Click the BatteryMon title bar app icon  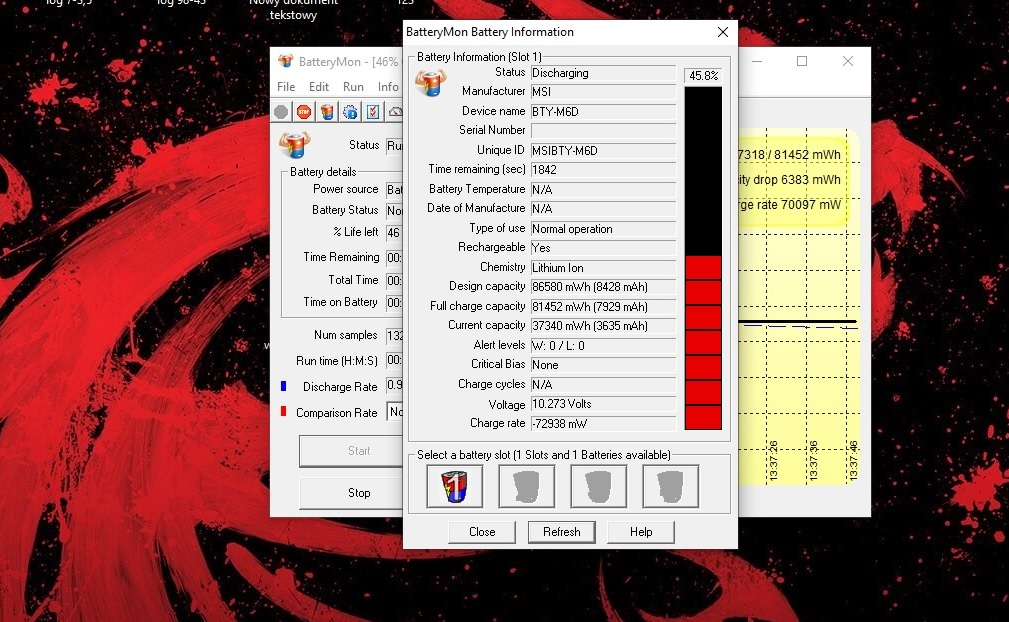[x=285, y=61]
